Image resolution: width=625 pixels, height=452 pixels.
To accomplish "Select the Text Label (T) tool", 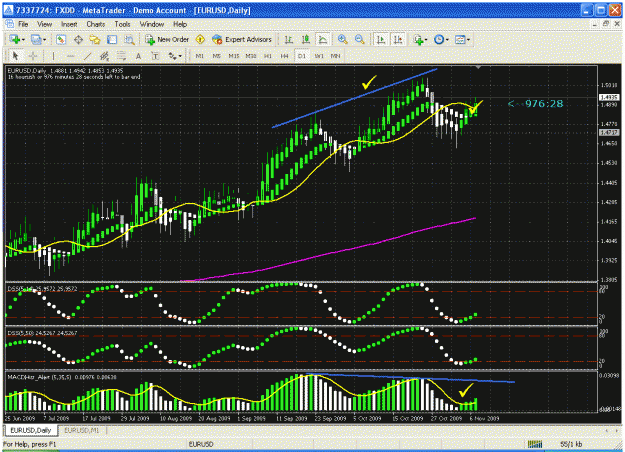I will 155,56.
